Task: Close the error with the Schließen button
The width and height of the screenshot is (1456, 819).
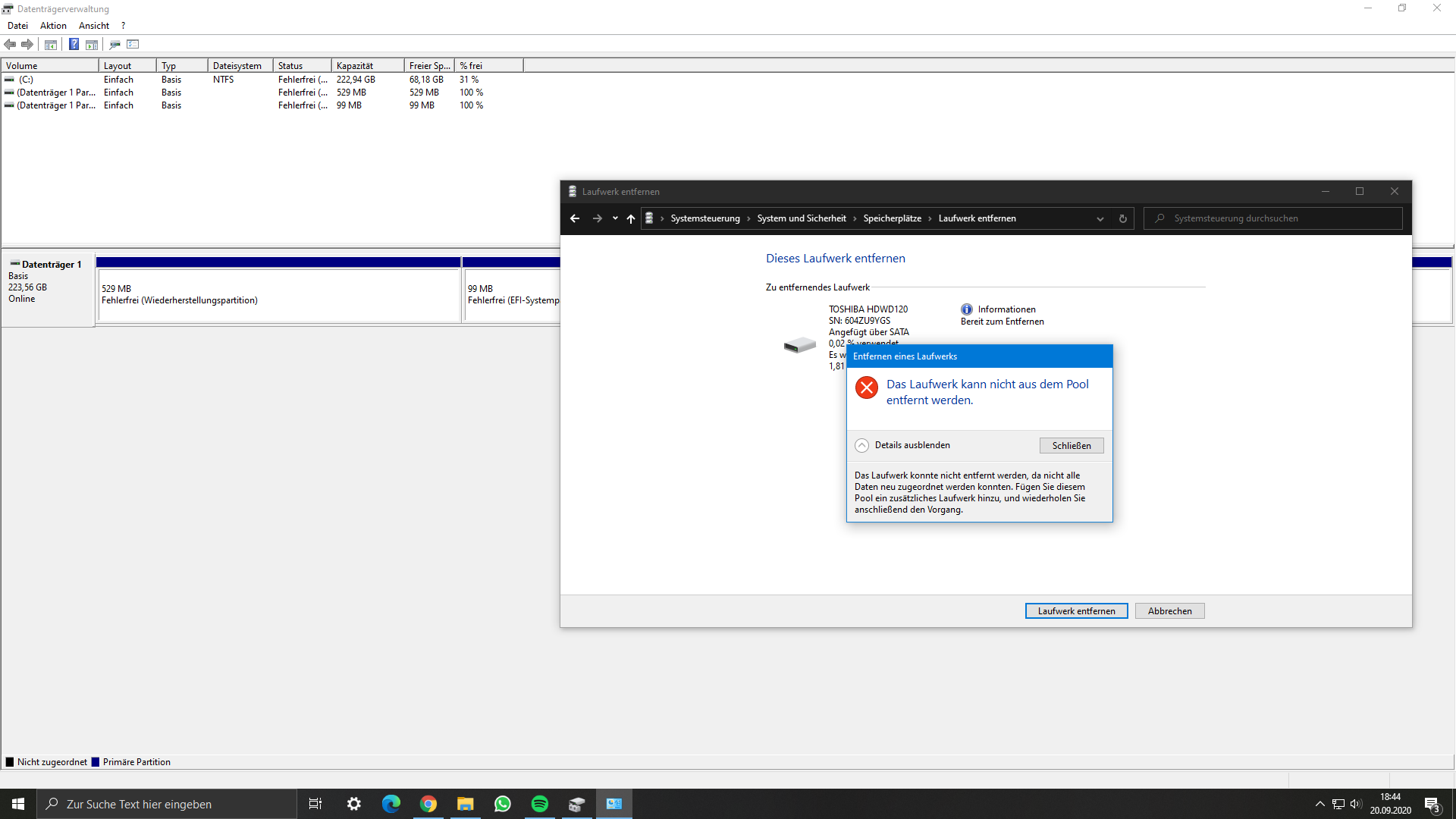Action: coord(1071,445)
